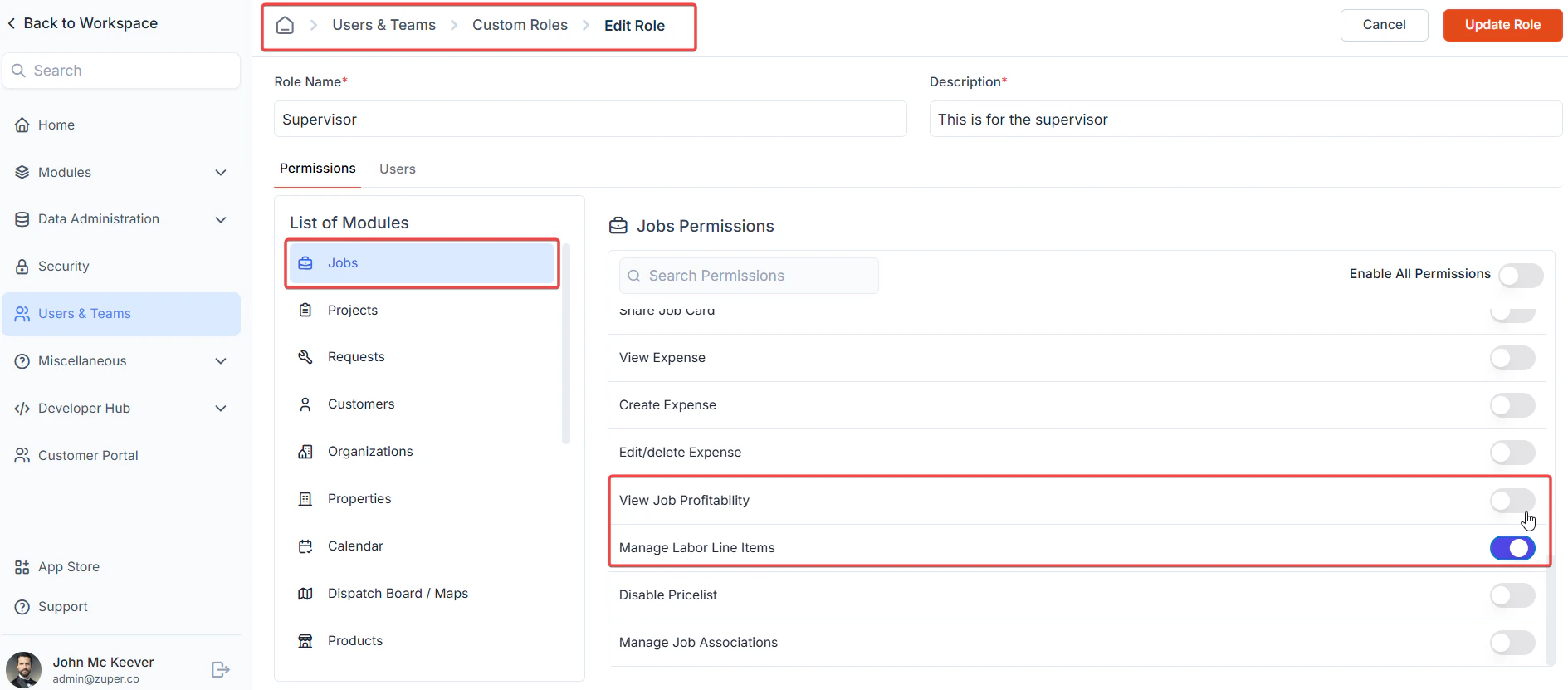This screenshot has height=690, width=1568.
Task: Click the Search Permissions field
Action: click(749, 276)
